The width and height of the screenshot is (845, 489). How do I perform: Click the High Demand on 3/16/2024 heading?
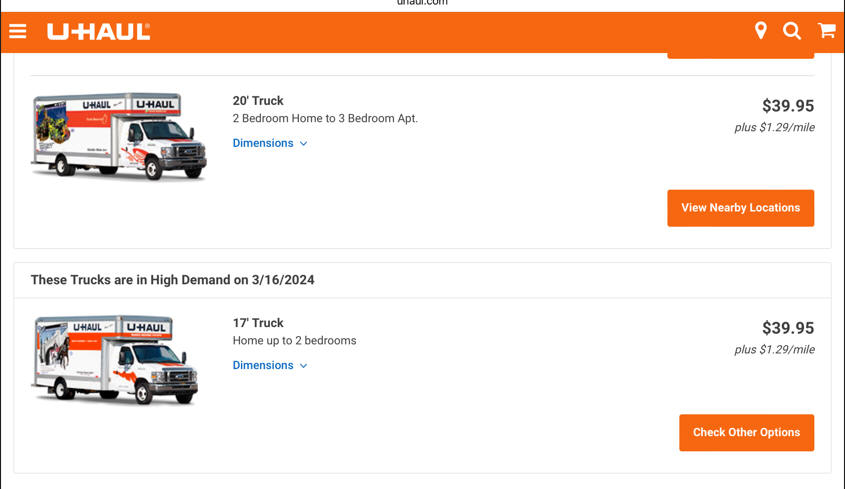172,280
